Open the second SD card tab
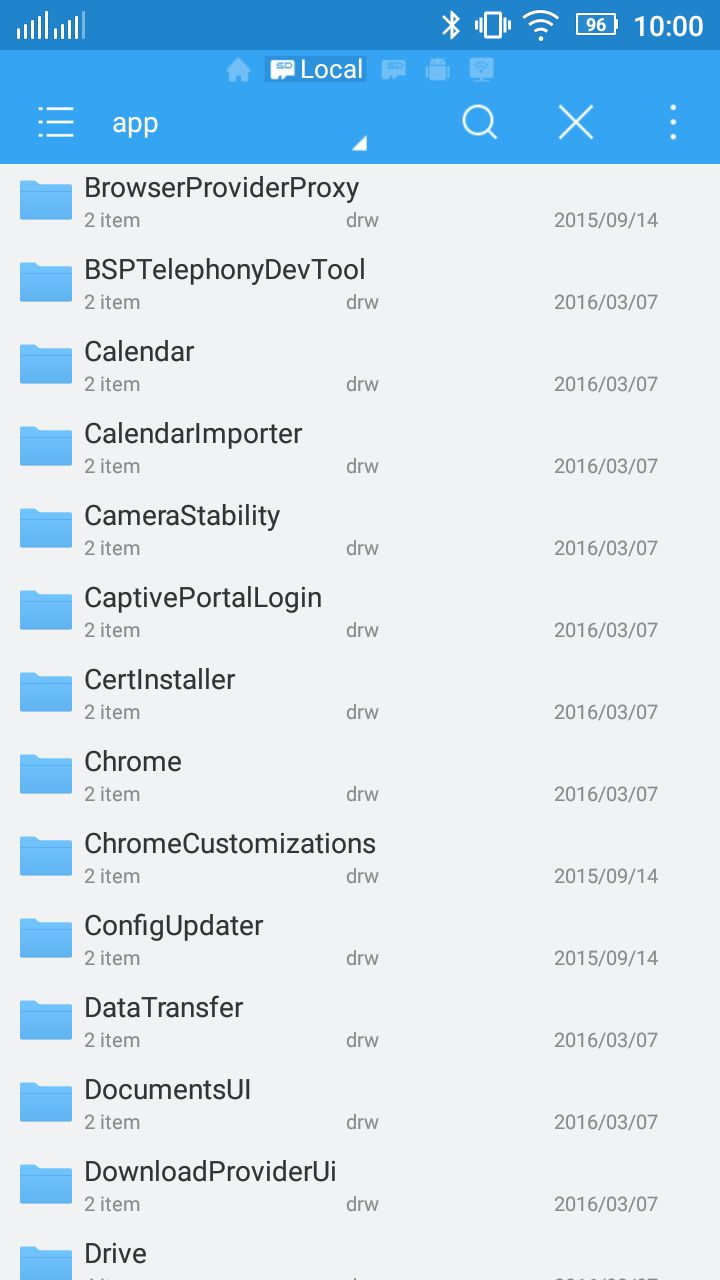 coord(394,70)
